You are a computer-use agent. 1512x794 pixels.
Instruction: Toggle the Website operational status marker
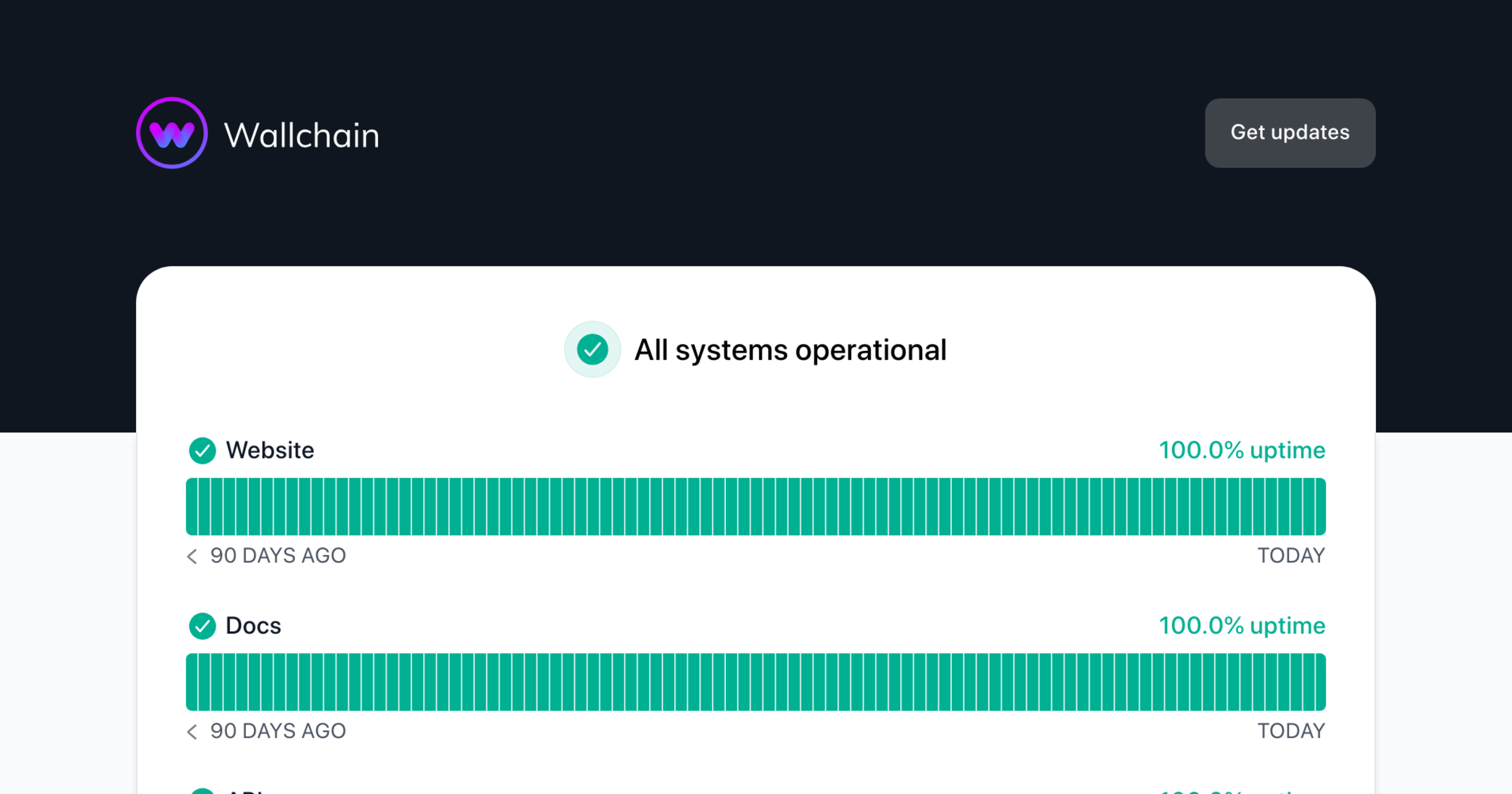[x=203, y=451]
